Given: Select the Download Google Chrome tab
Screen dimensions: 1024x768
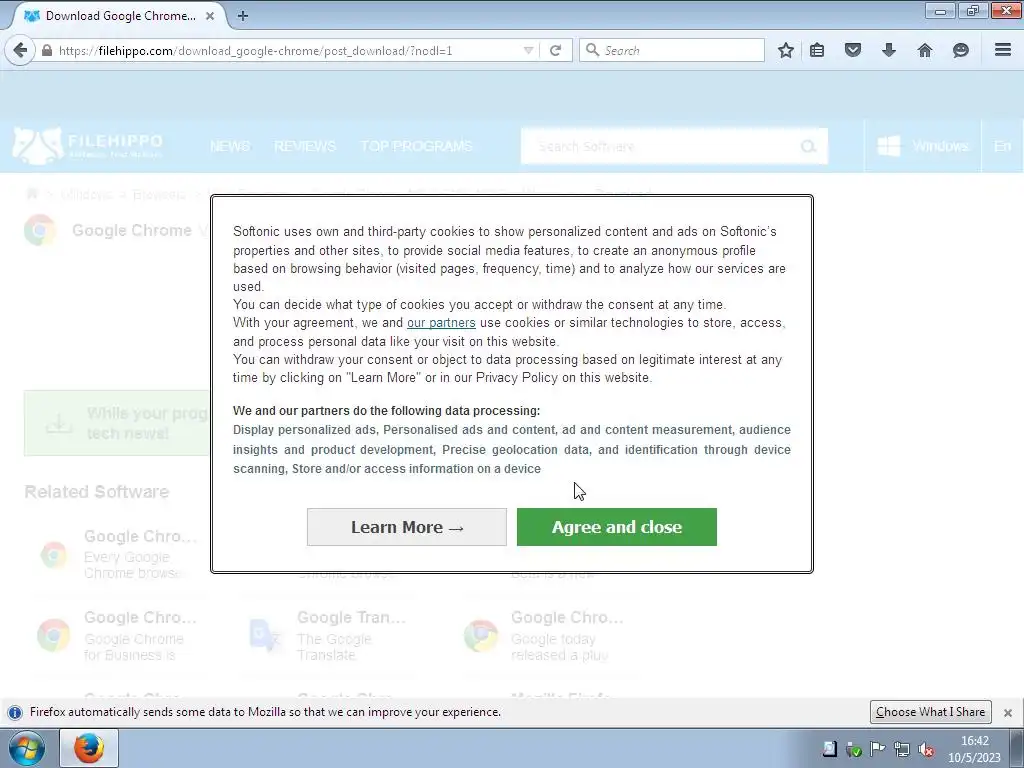Looking at the screenshot, I should click(x=118, y=16).
